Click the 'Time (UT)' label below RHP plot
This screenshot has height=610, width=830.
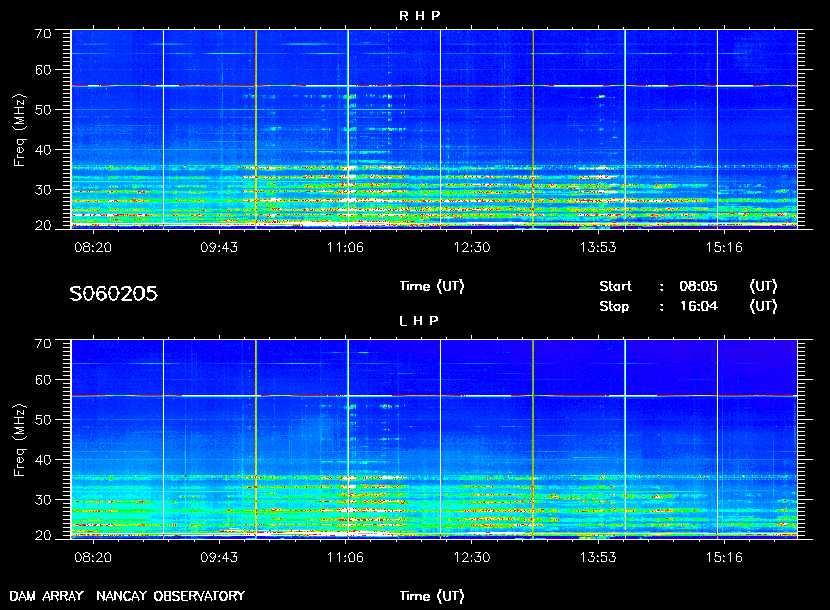pyautogui.click(x=431, y=286)
